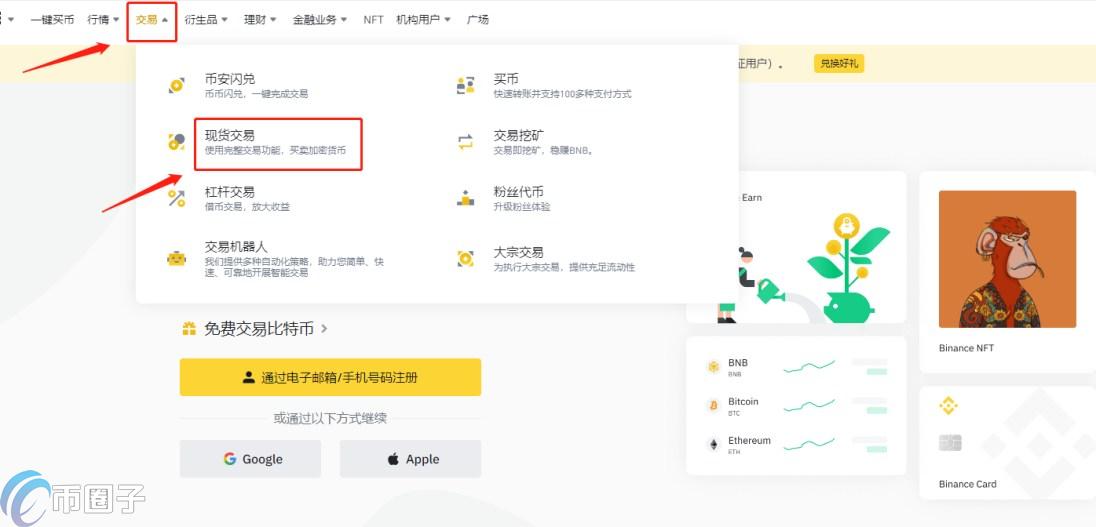Select 粉丝代币 in the menu
The image size is (1096, 527).
click(522, 198)
